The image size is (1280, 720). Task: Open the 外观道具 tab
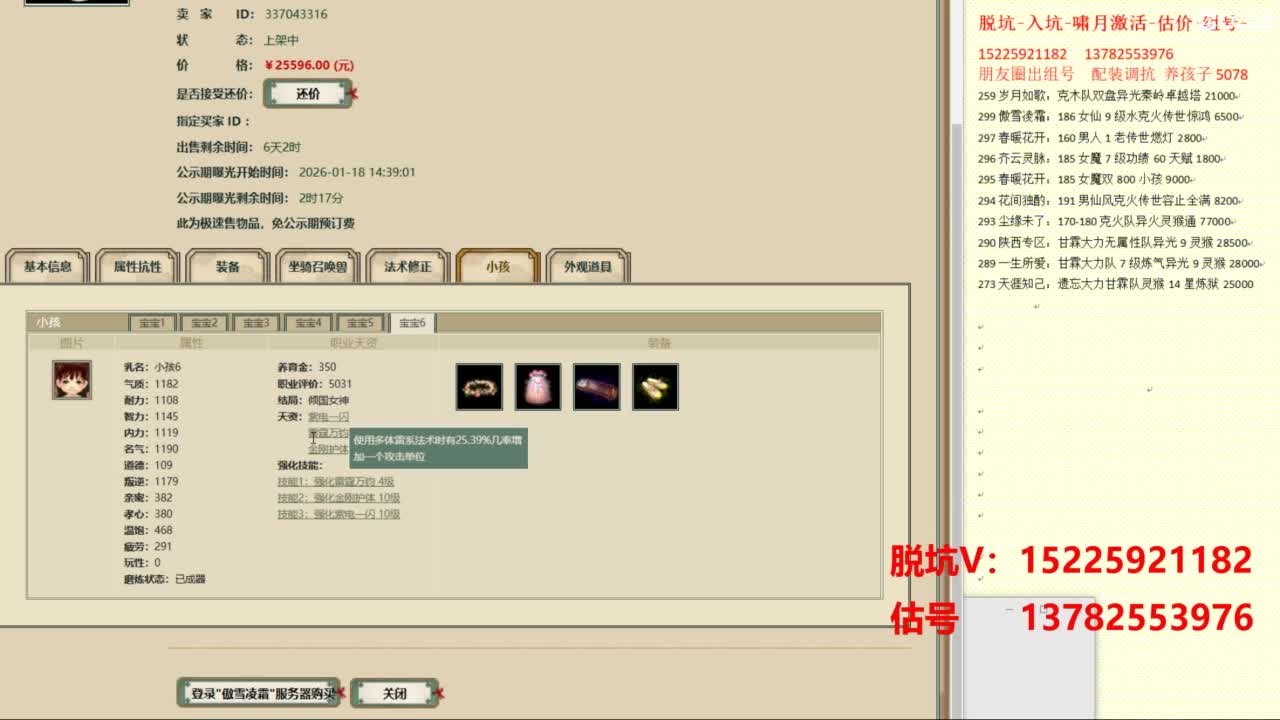coord(587,267)
